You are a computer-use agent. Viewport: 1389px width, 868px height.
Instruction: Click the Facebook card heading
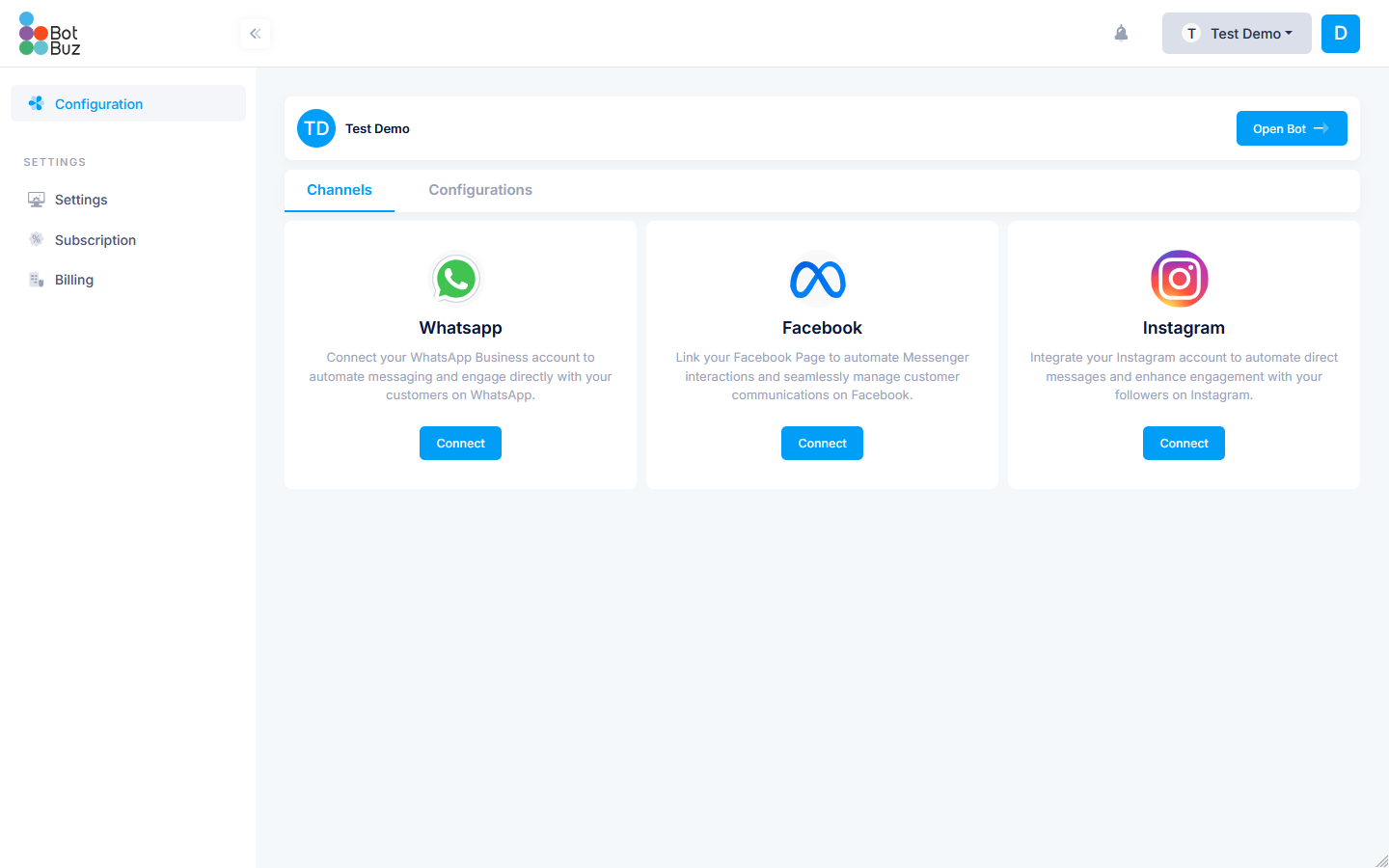[x=822, y=328]
